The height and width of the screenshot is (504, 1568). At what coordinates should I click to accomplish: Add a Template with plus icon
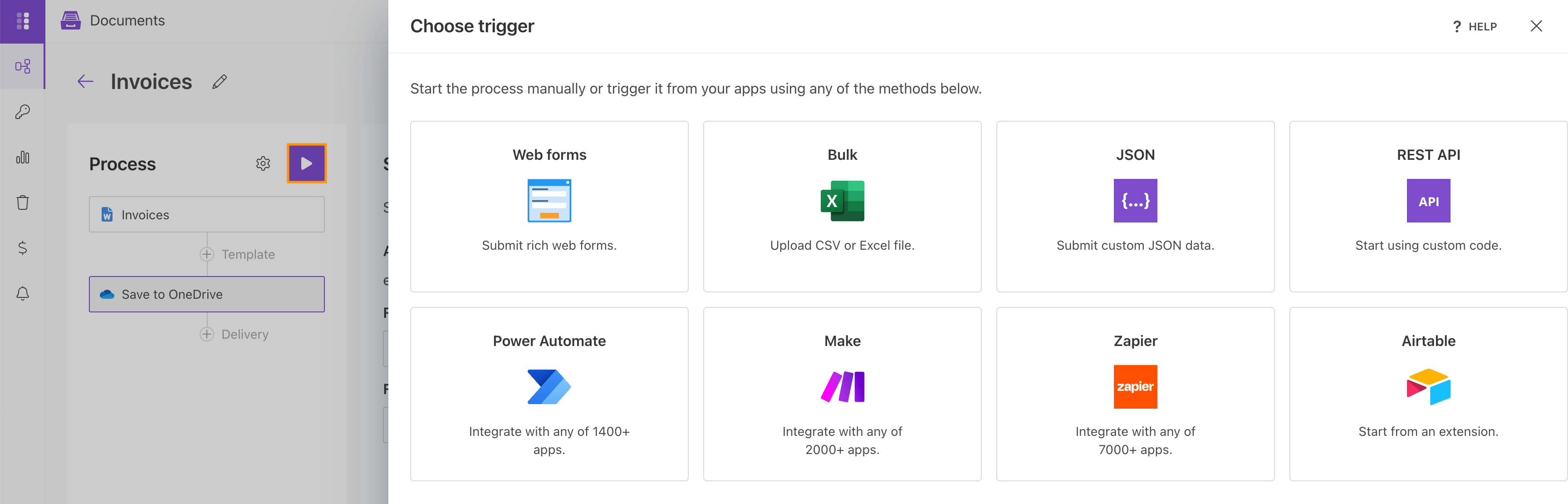[x=207, y=254]
